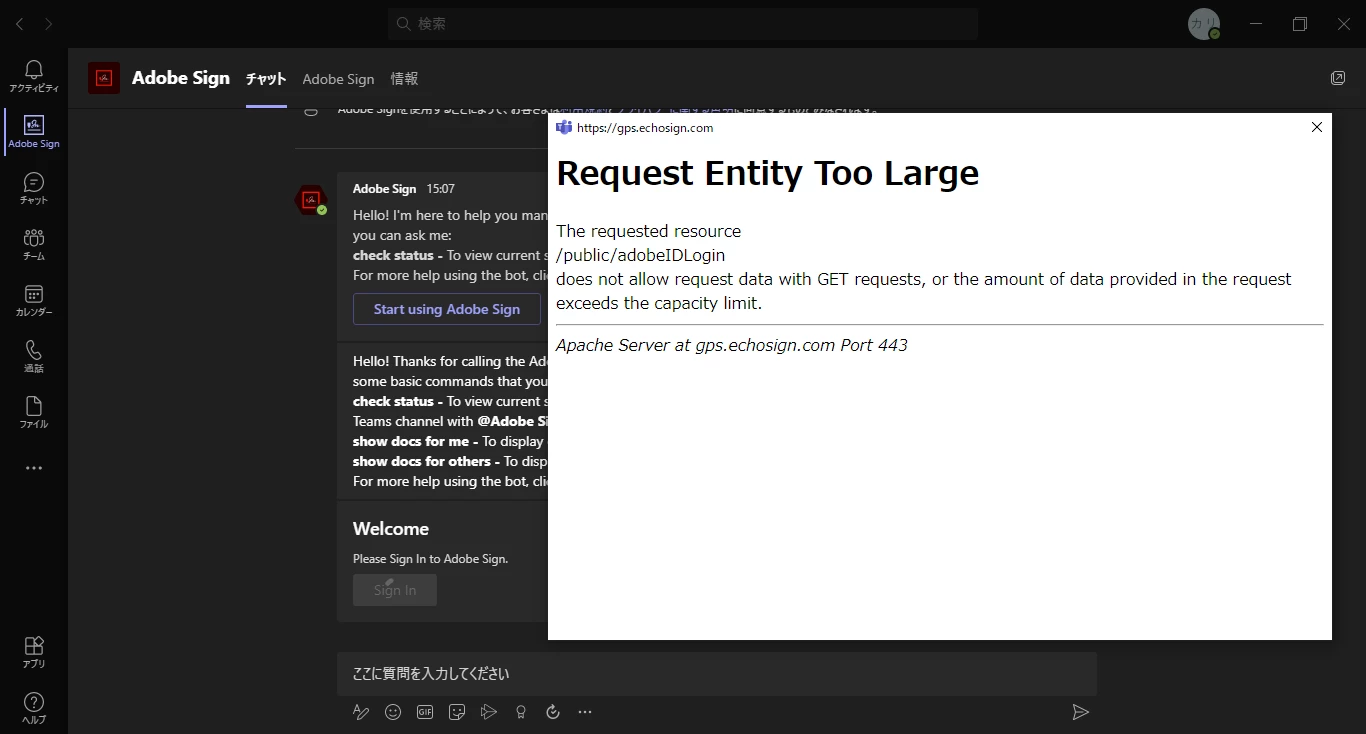Open the profile avatar menu
Image resolution: width=1366 pixels, height=734 pixels.
[1204, 24]
